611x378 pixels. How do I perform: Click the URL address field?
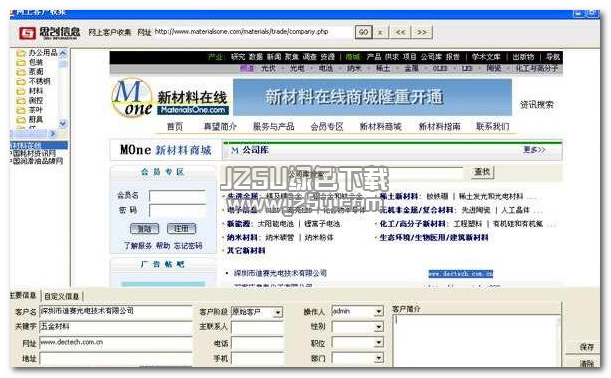coord(253,32)
